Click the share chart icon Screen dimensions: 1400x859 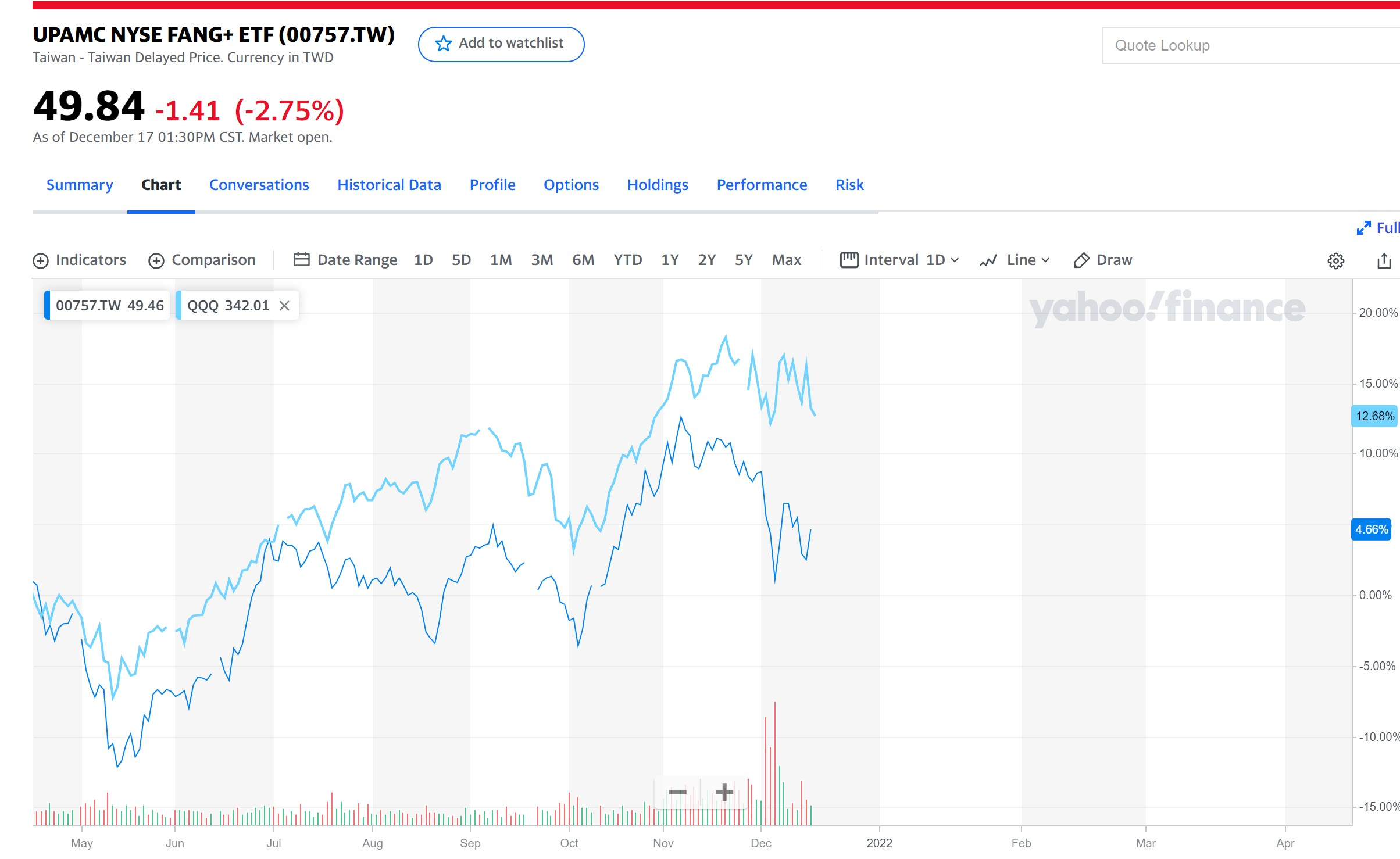pyautogui.click(x=1384, y=260)
